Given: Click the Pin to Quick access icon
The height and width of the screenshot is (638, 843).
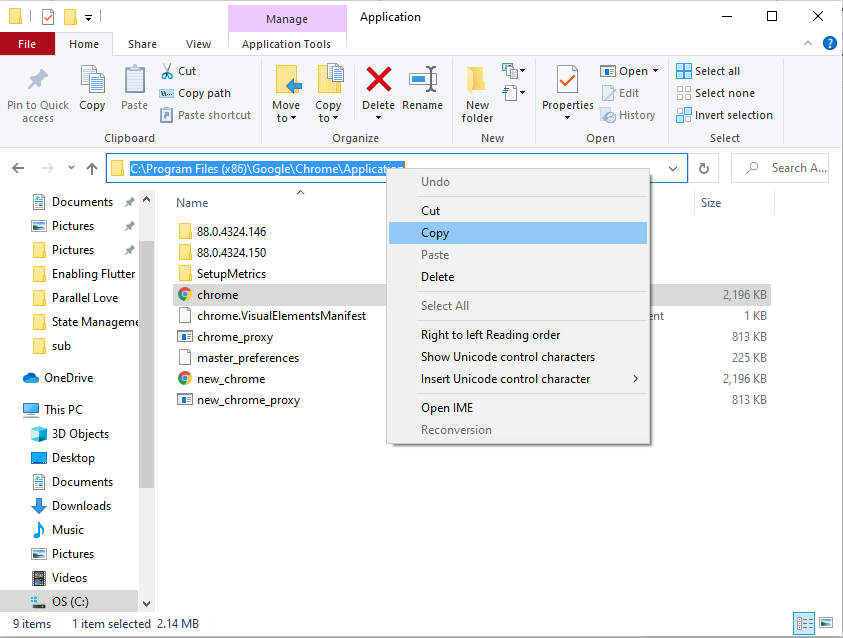Looking at the screenshot, I should (x=38, y=80).
